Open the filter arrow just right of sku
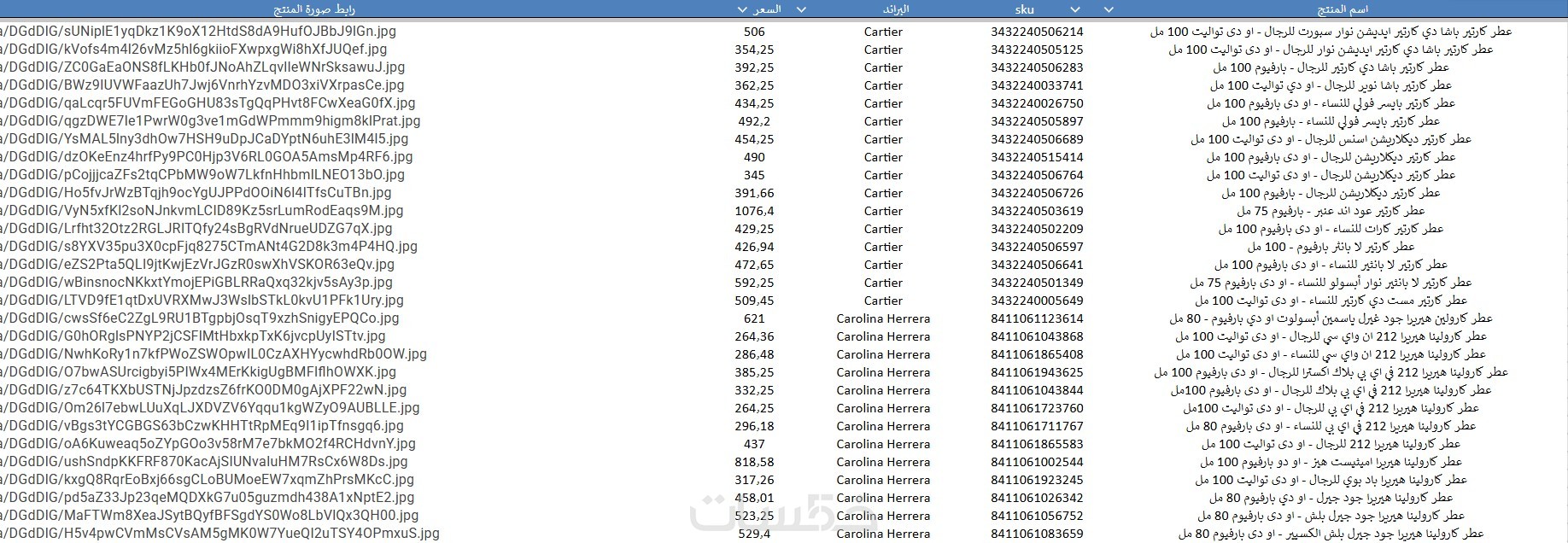This screenshot has width=1568, height=543. (x=1074, y=9)
